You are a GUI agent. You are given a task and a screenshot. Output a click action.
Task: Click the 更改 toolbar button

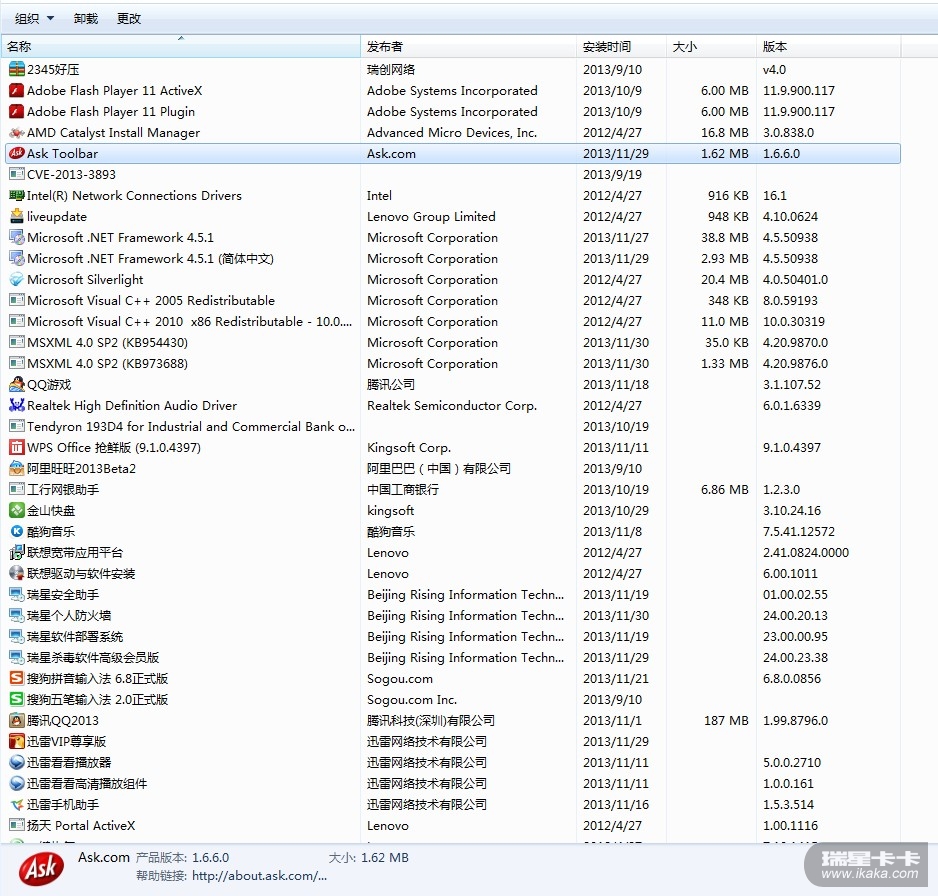(129, 19)
